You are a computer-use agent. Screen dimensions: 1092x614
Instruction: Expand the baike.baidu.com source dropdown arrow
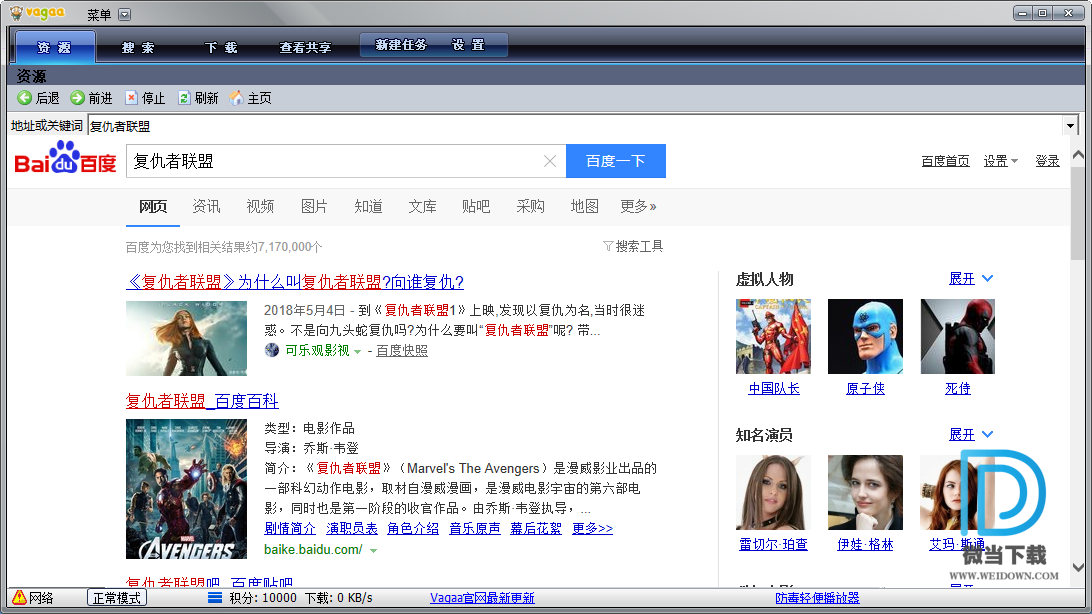click(x=373, y=551)
